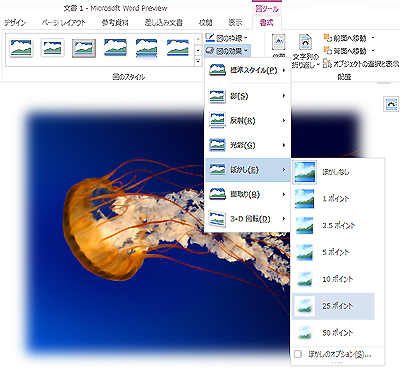Open 3-D 回転(D) submenu
The height and width of the screenshot is (371, 400).
(248, 219)
